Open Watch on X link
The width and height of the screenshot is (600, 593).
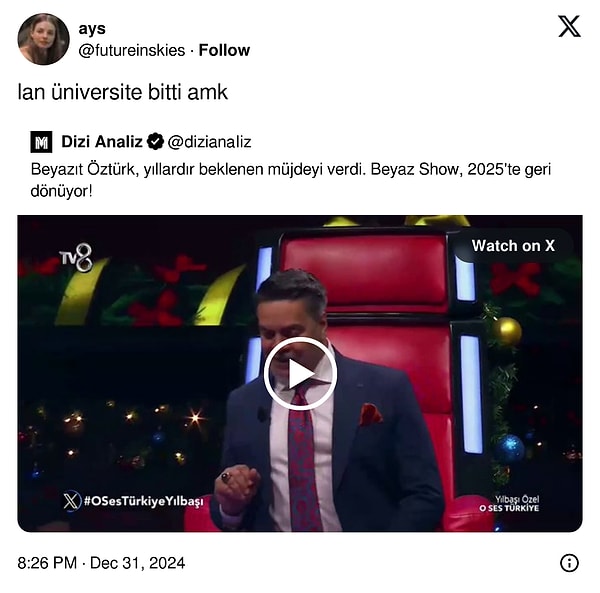513,246
